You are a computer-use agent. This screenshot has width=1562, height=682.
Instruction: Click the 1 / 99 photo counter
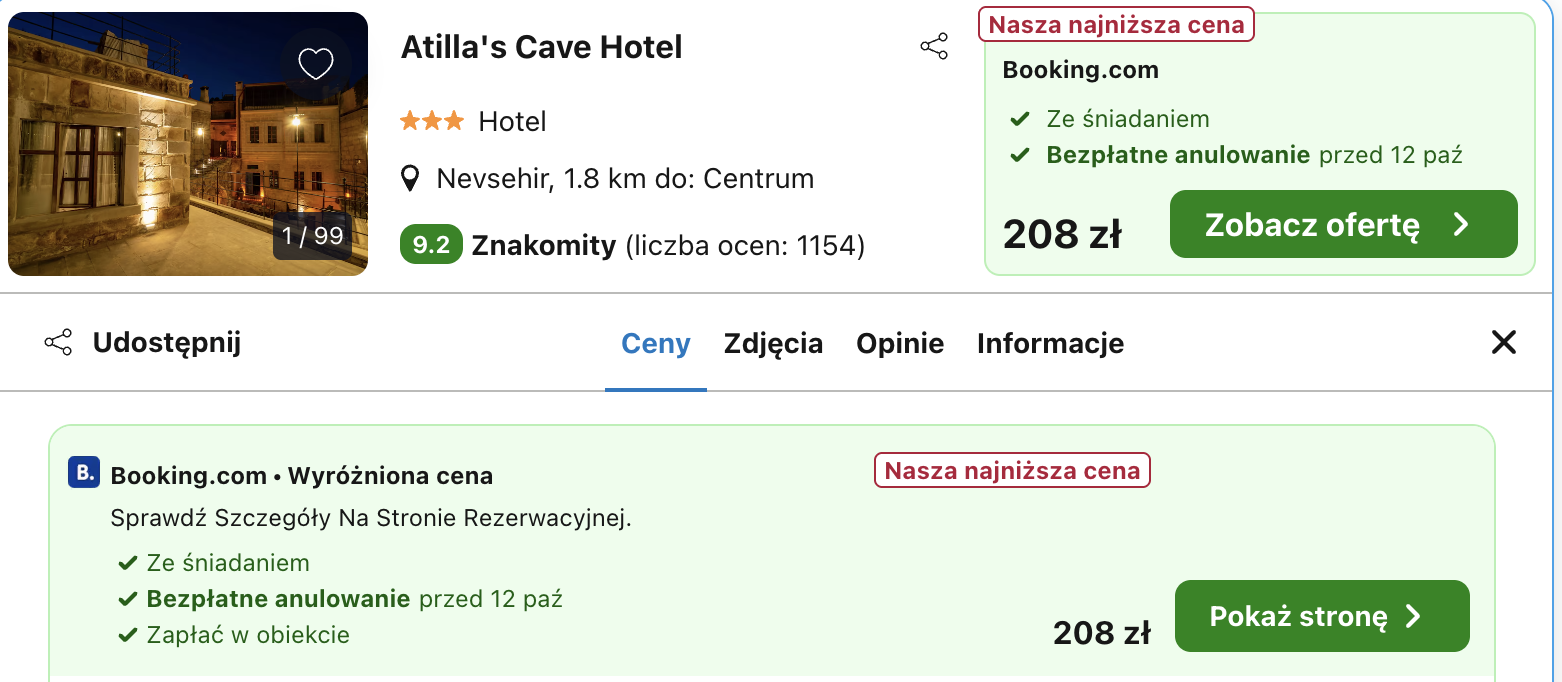coord(312,236)
